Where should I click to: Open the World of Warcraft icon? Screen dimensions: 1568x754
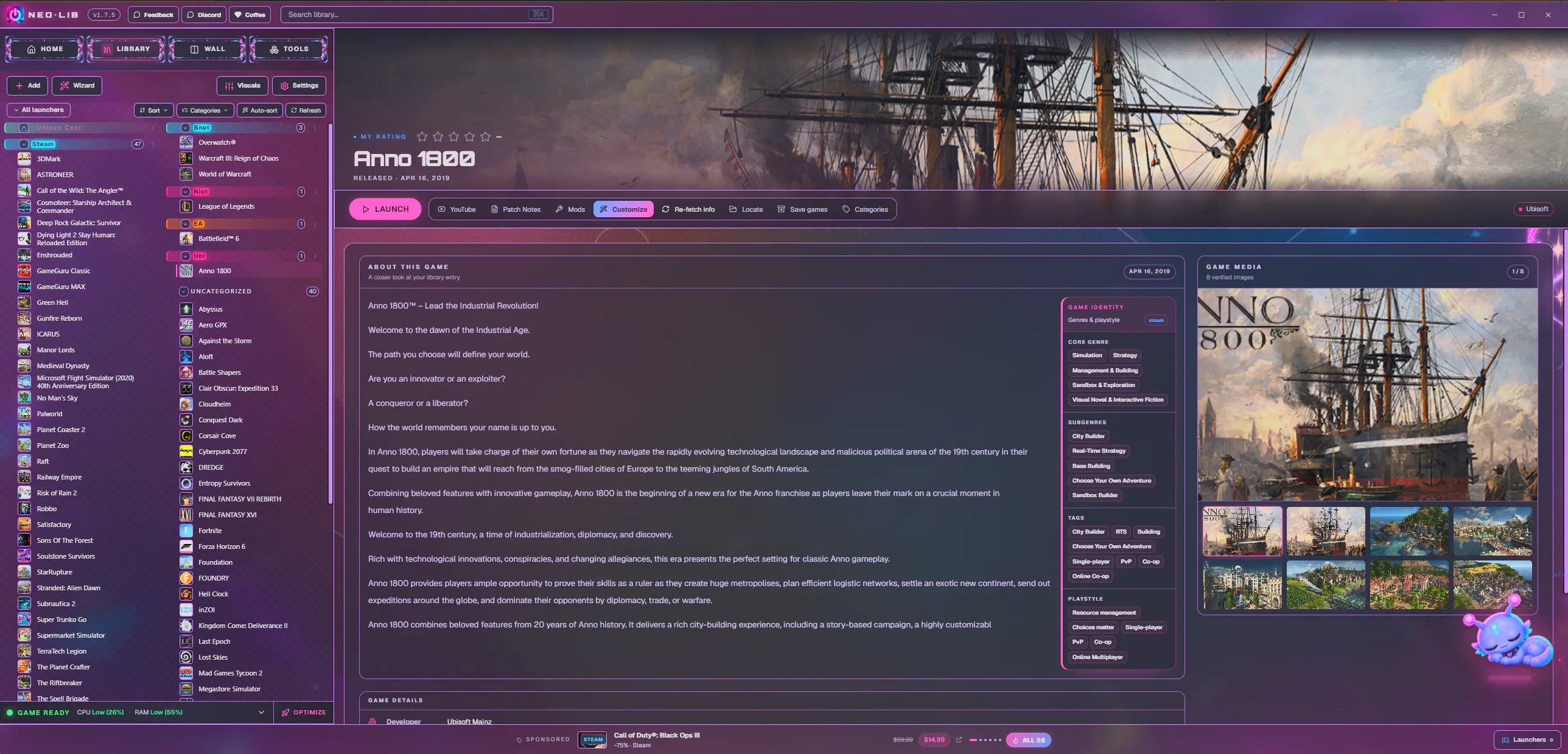point(186,174)
